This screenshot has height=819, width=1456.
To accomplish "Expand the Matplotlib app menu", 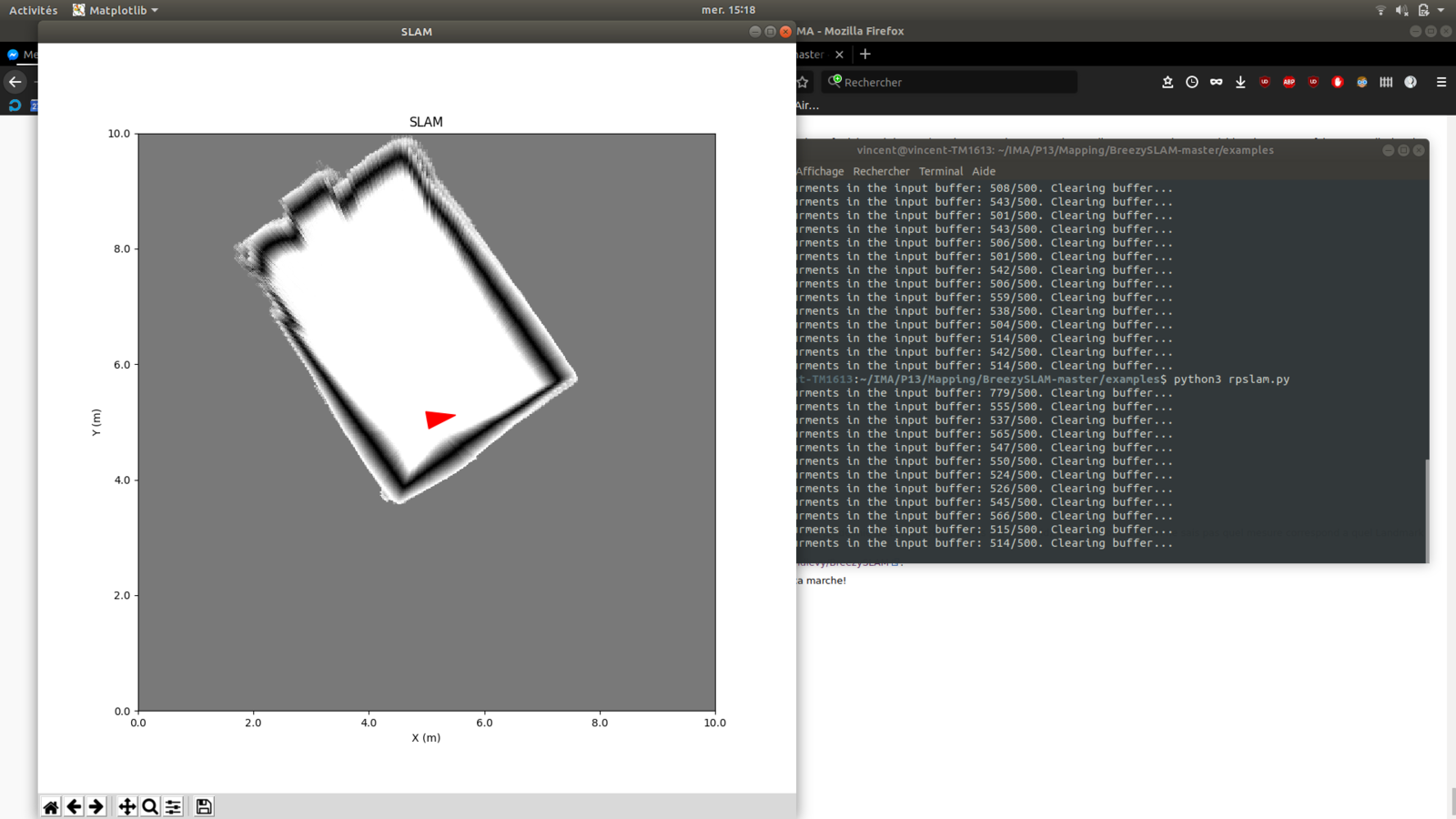I will click(116, 10).
